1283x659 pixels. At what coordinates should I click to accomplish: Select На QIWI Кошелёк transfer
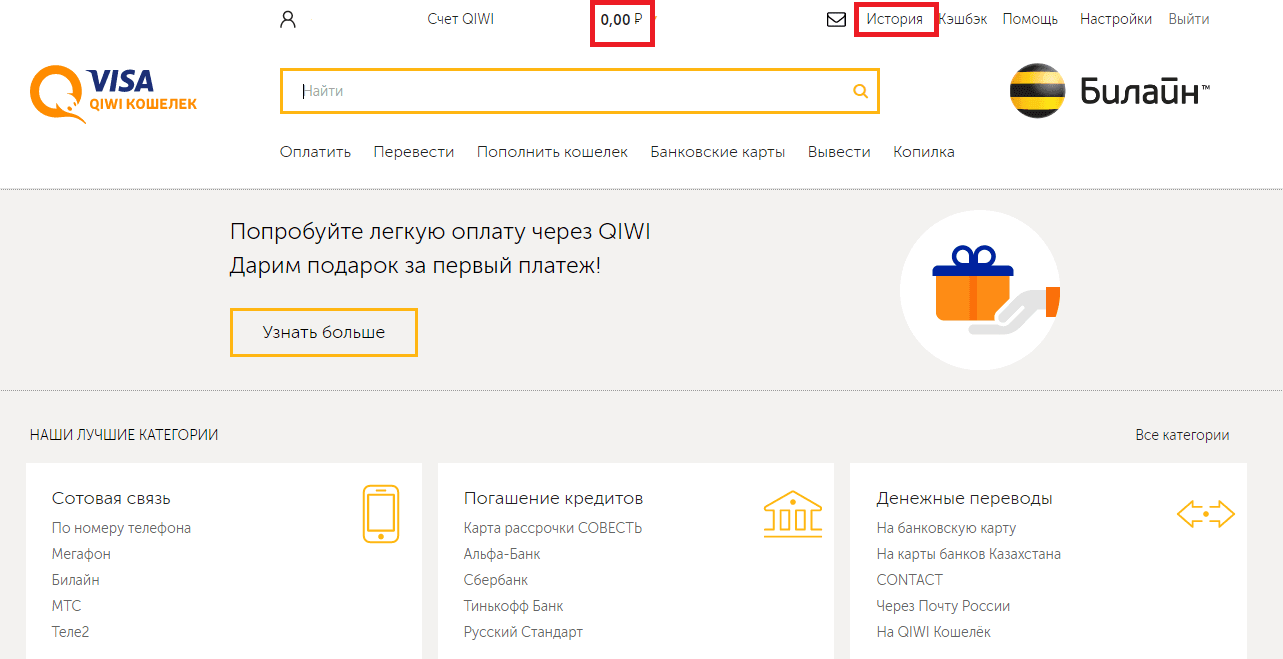point(934,632)
